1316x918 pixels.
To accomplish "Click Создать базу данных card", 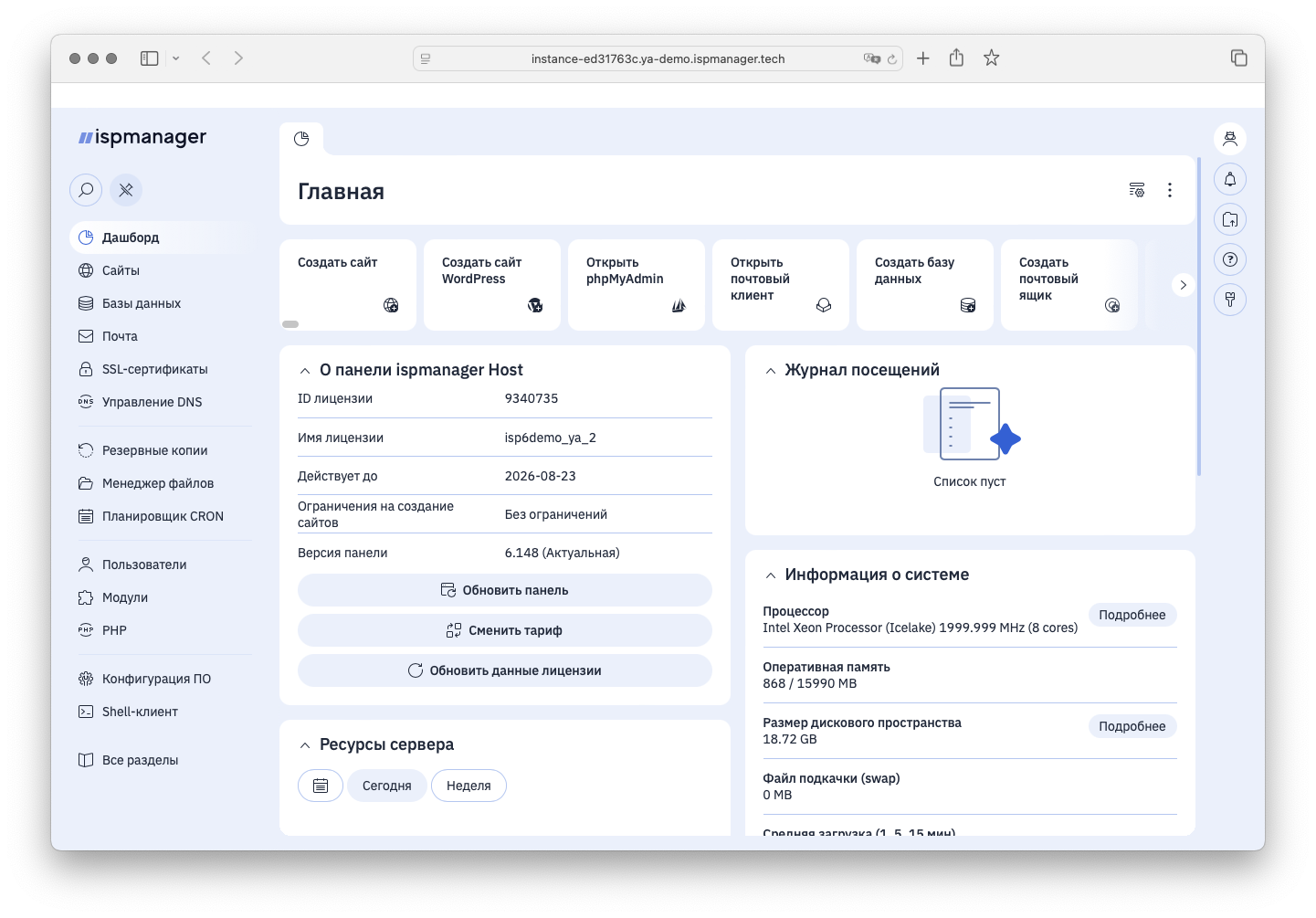I will pyautogui.click(x=925, y=285).
